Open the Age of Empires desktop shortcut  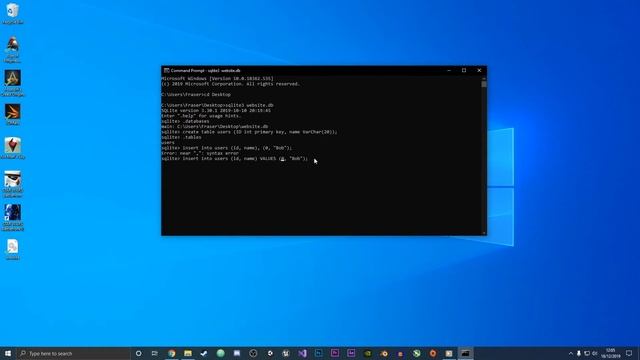[13, 49]
